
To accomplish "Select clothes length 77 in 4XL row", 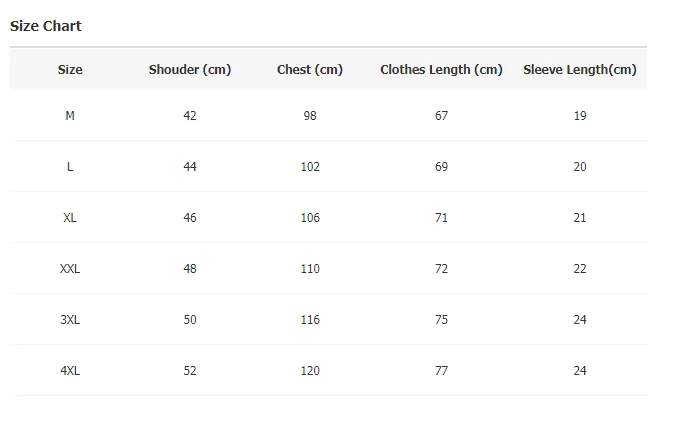I will coord(441,371).
